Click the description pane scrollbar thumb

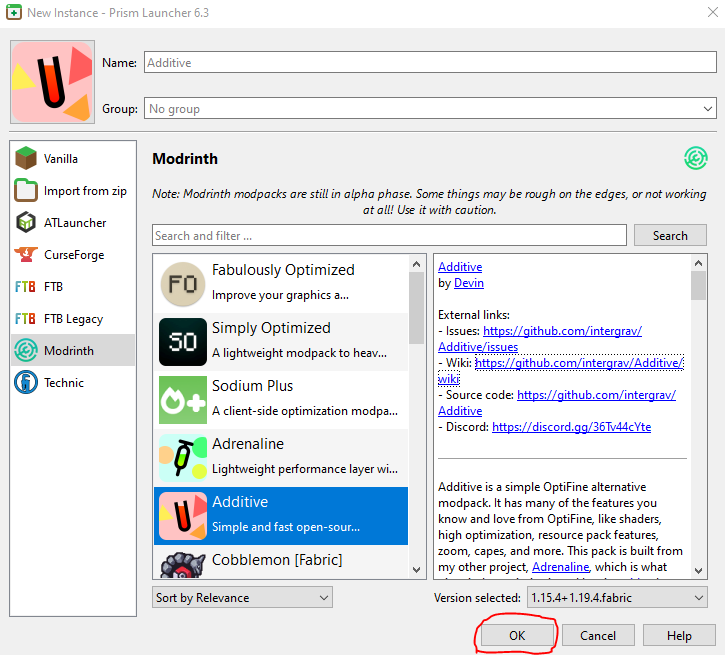[698, 286]
